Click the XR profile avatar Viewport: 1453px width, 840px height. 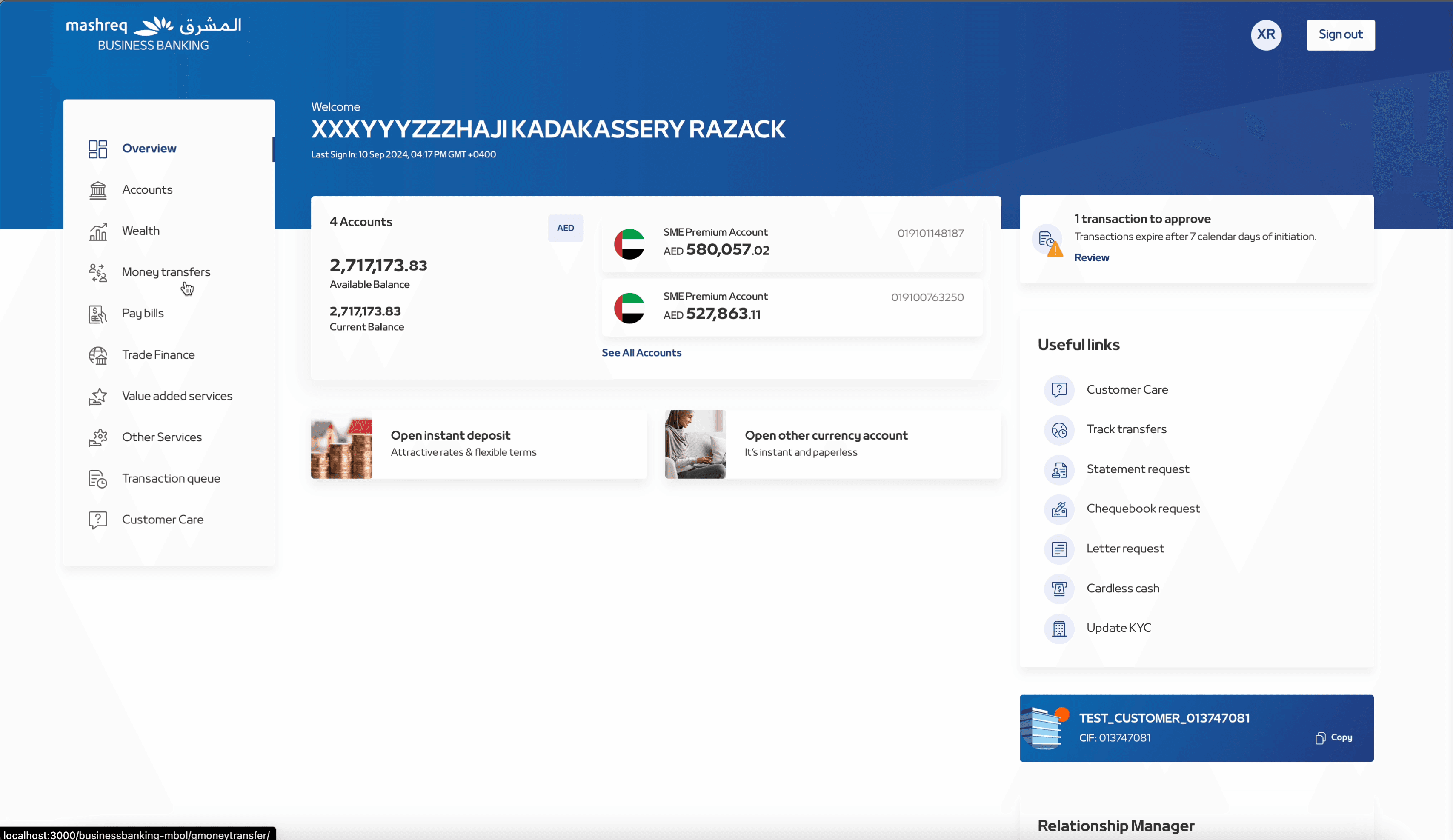[x=1266, y=34]
